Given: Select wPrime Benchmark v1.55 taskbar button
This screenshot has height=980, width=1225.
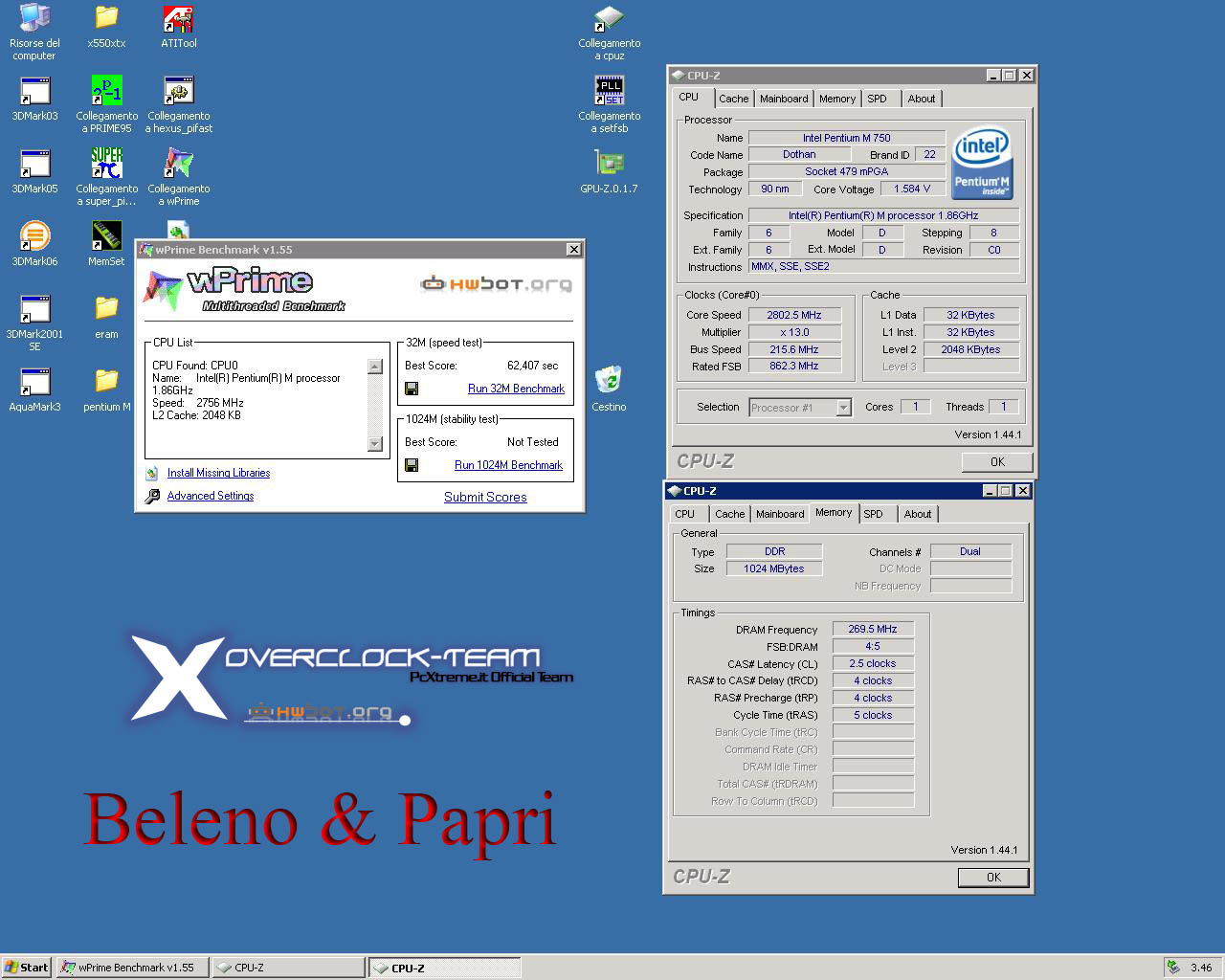Looking at the screenshot, I should (132, 968).
